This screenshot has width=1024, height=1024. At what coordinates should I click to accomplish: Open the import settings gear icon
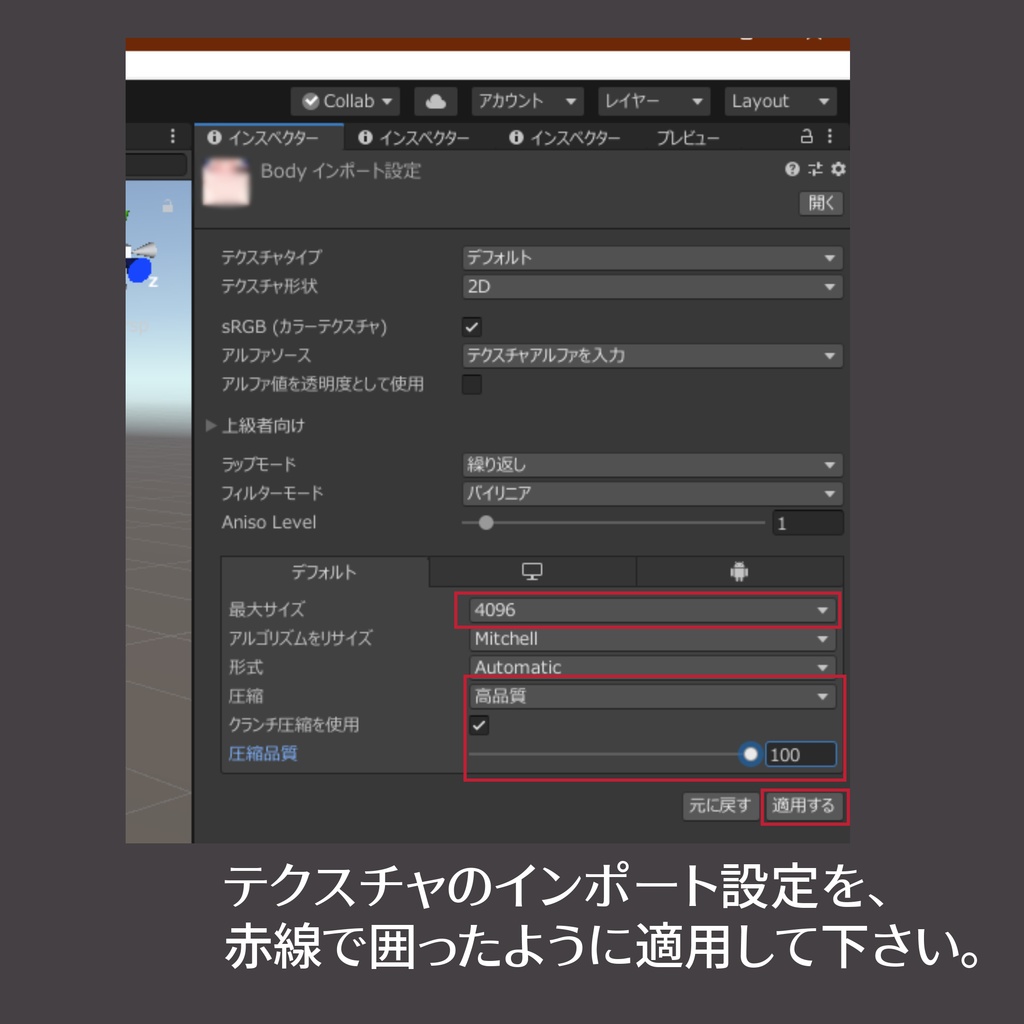click(838, 169)
